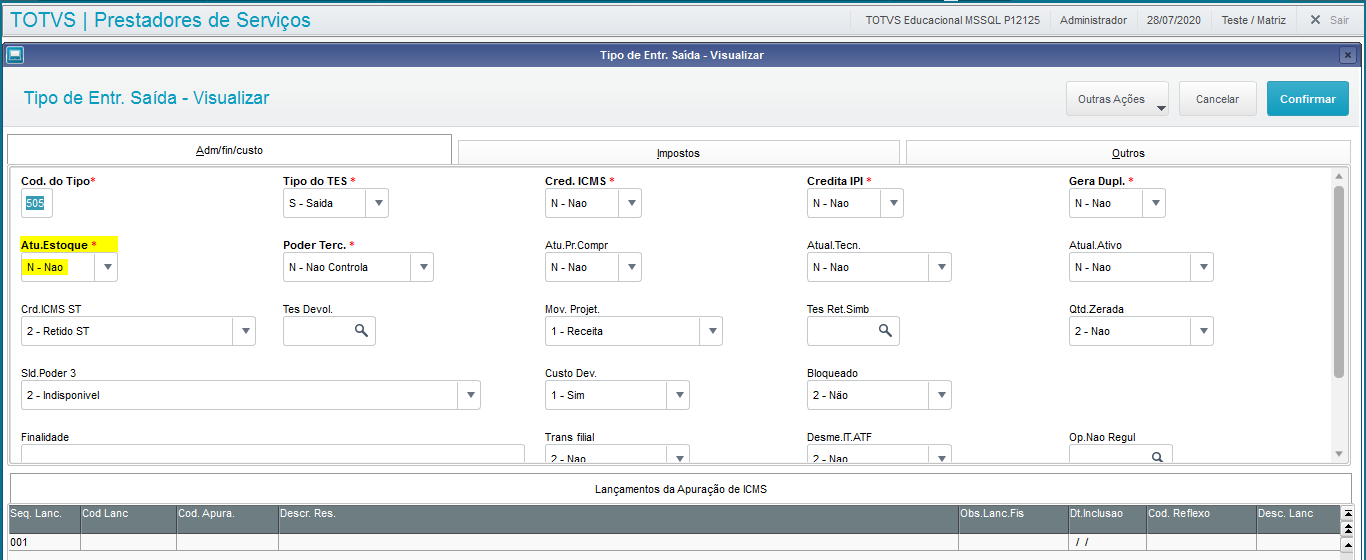
Task: Open the Atual.Ativo dropdown
Action: pyautogui.click(x=1202, y=267)
